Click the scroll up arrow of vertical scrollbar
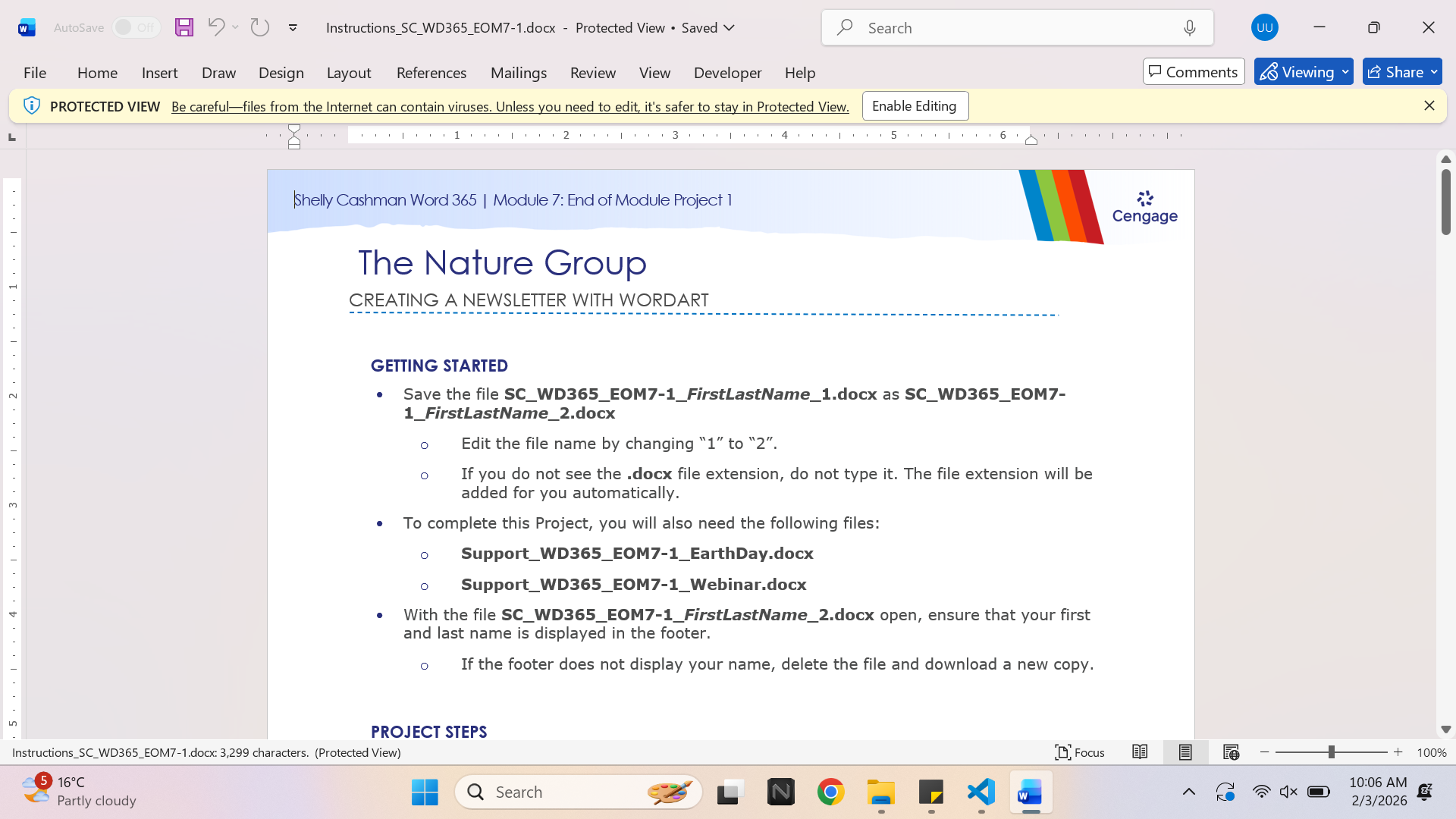 tap(1445, 159)
